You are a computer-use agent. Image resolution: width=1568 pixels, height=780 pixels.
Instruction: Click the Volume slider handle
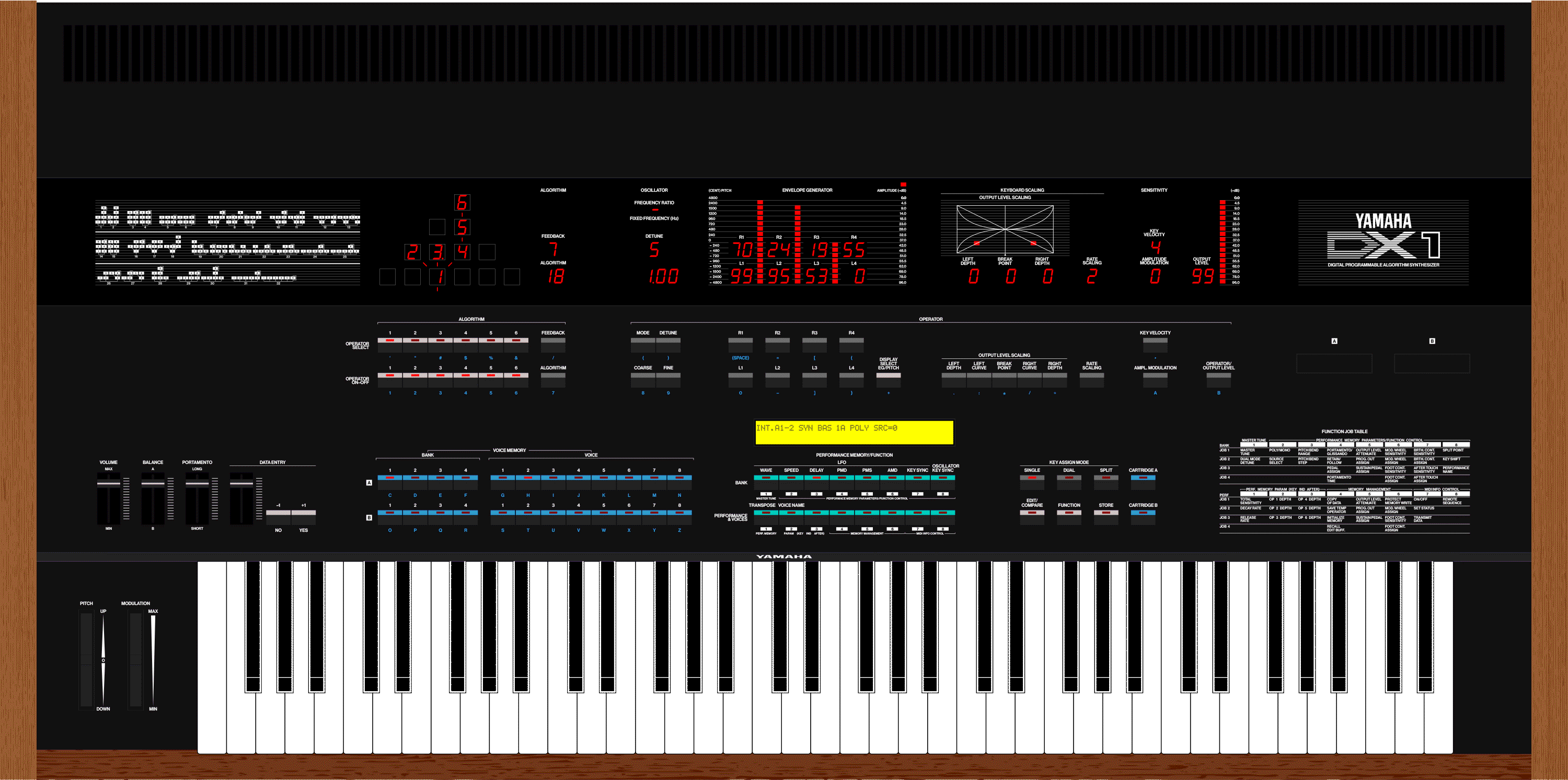[108, 484]
